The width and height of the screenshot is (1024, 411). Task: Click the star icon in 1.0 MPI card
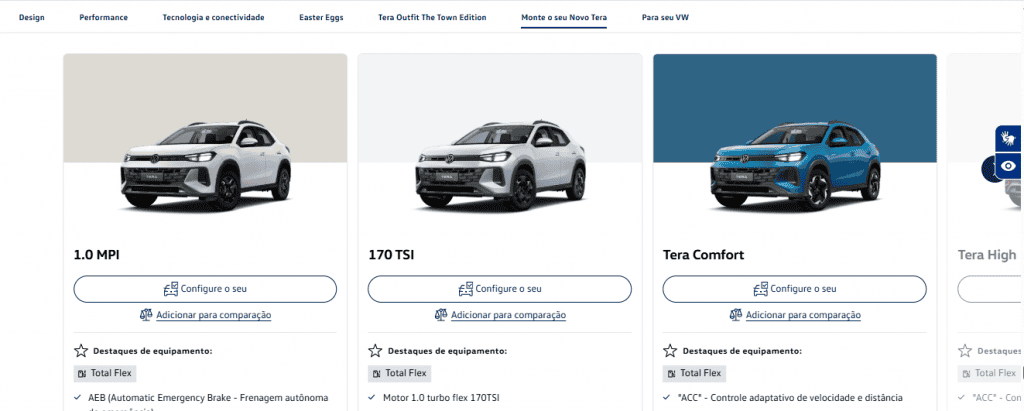(81, 351)
